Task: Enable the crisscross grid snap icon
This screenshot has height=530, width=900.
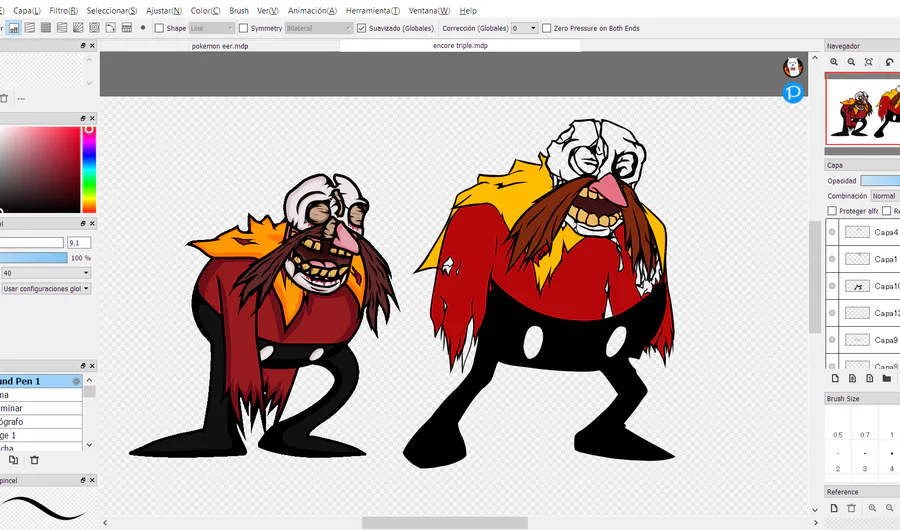Action: coord(46,28)
